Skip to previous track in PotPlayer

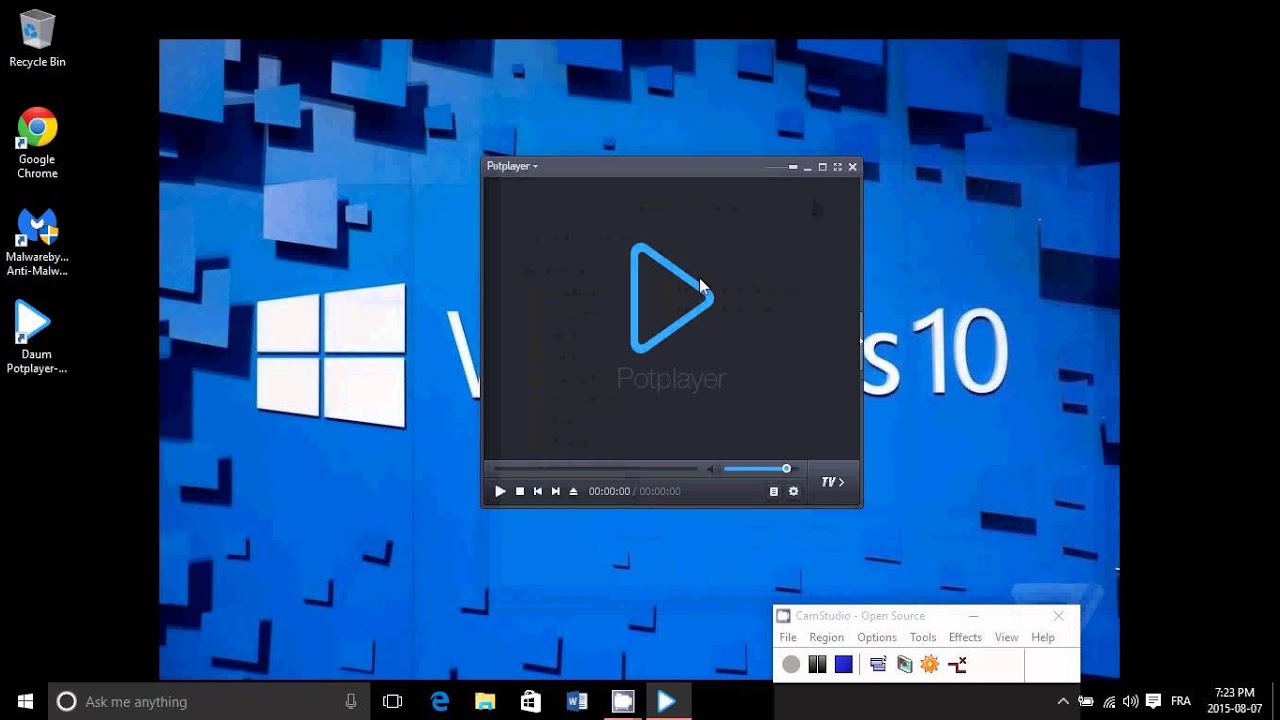[538, 491]
